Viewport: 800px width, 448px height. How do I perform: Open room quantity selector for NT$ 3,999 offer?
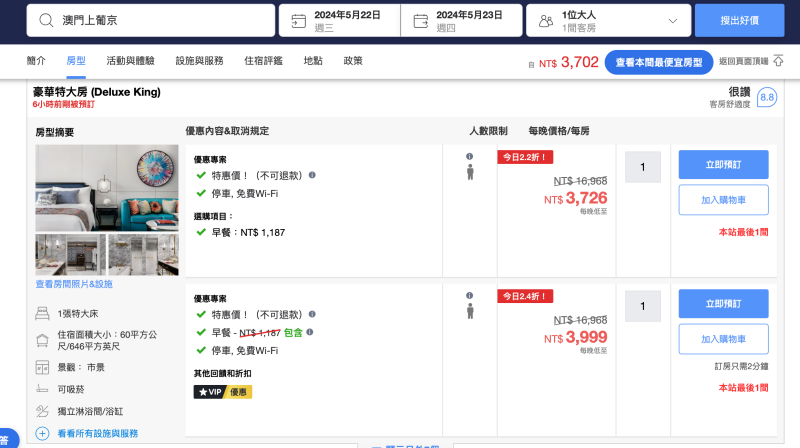tap(642, 306)
